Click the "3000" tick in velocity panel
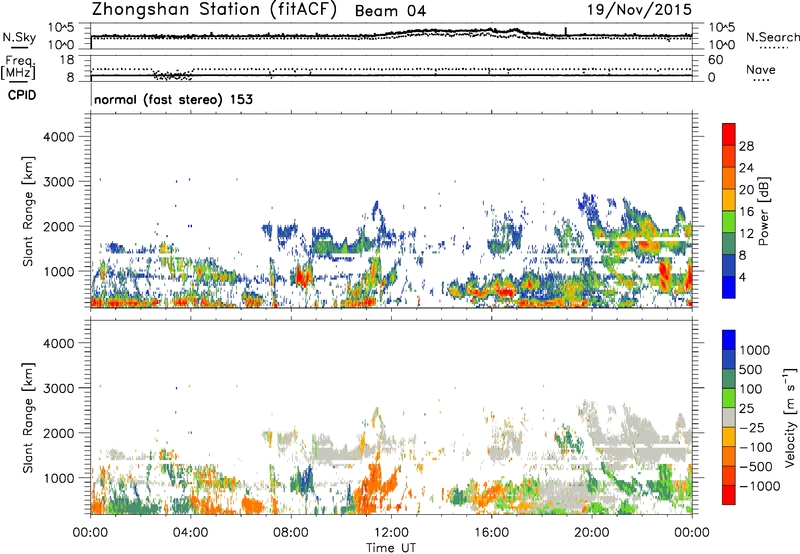This screenshot has height=554, width=800. [59, 388]
